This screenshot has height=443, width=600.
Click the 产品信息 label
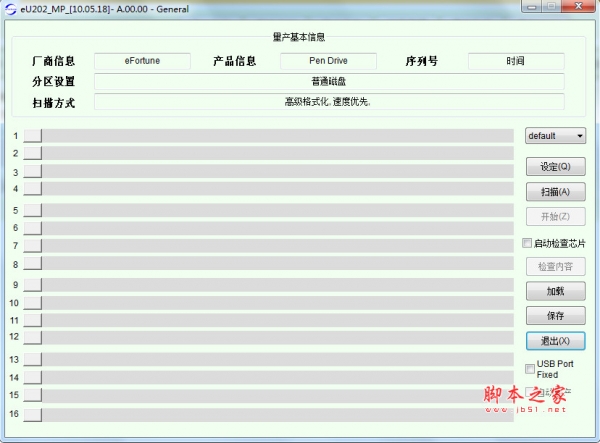pos(235,61)
